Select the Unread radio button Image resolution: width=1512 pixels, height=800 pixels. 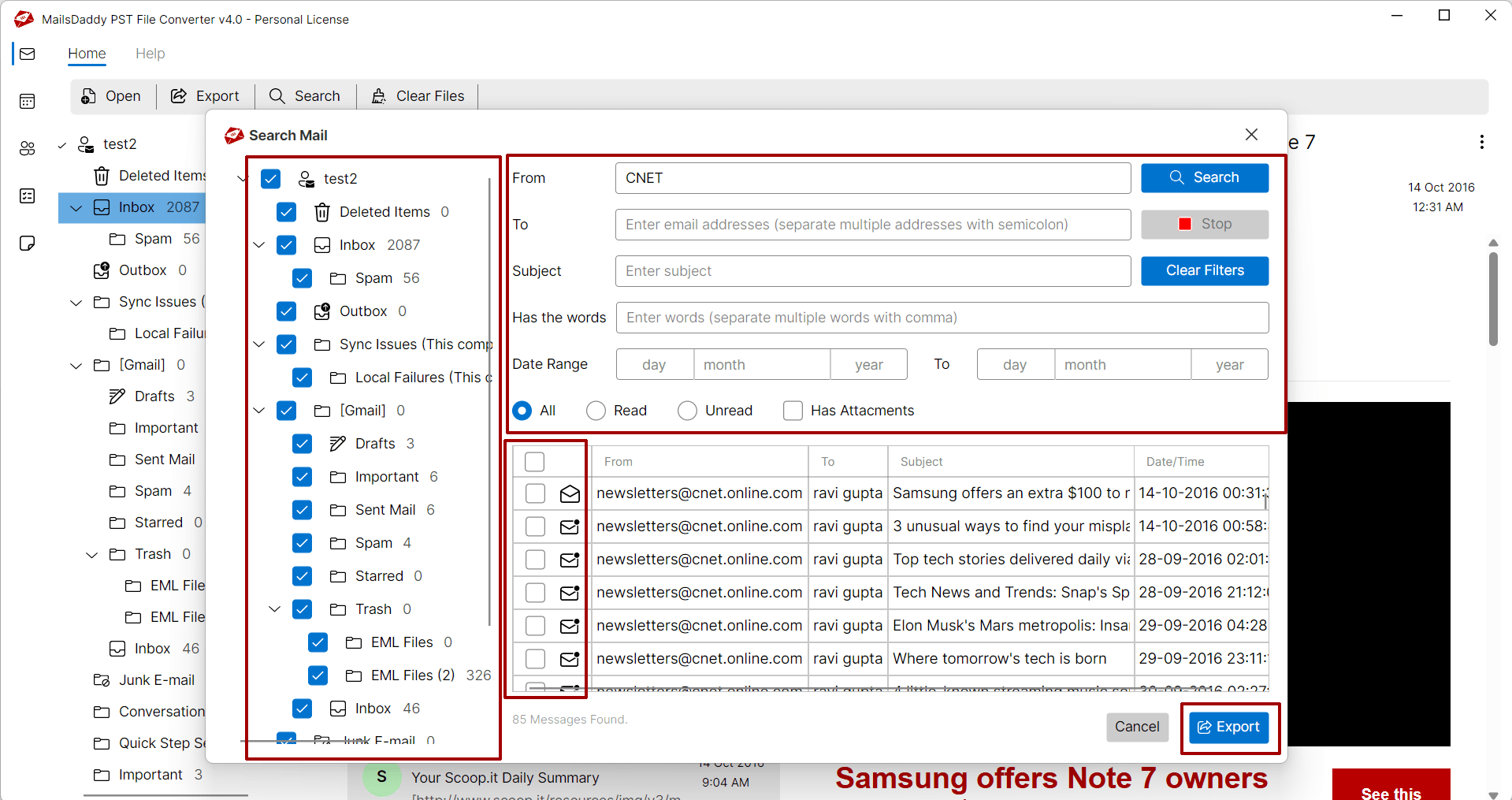pyautogui.click(x=687, y=411)
